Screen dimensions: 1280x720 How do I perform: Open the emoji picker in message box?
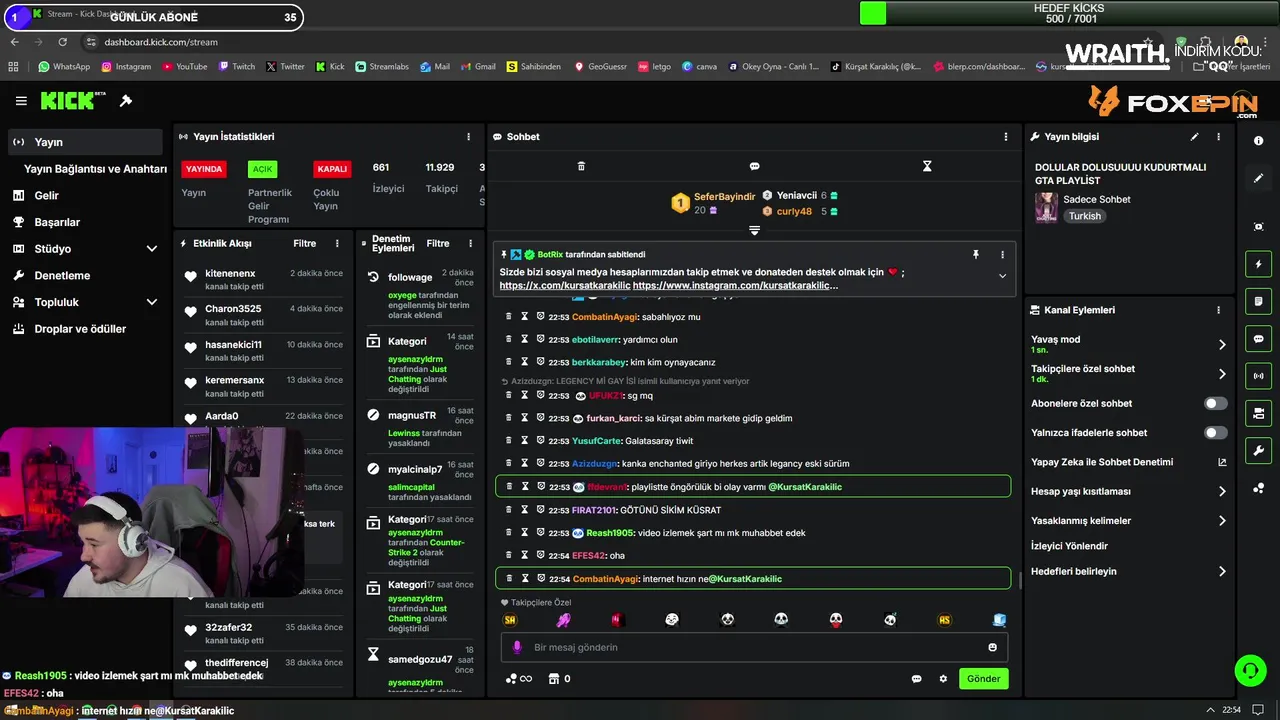tap(992, 647)
